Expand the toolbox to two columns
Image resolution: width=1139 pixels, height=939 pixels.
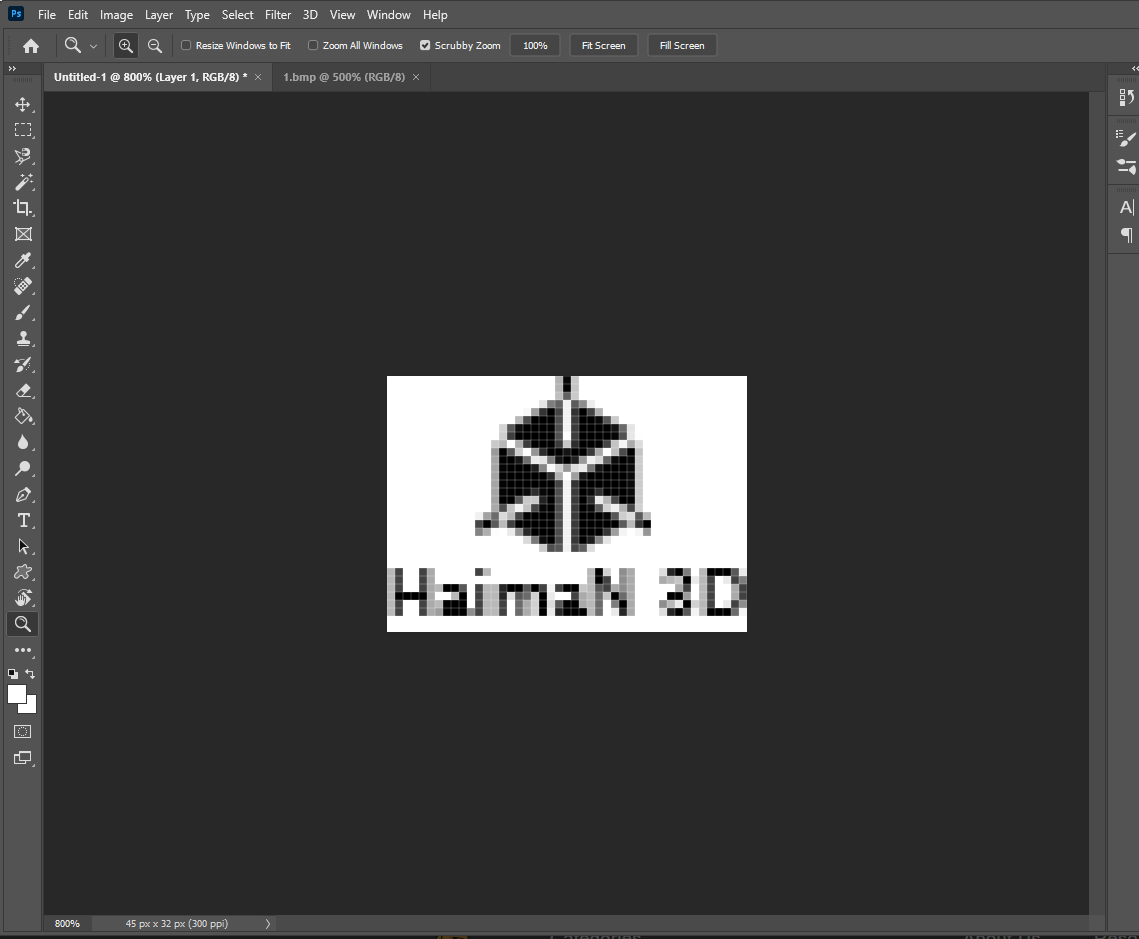[12, 68]
